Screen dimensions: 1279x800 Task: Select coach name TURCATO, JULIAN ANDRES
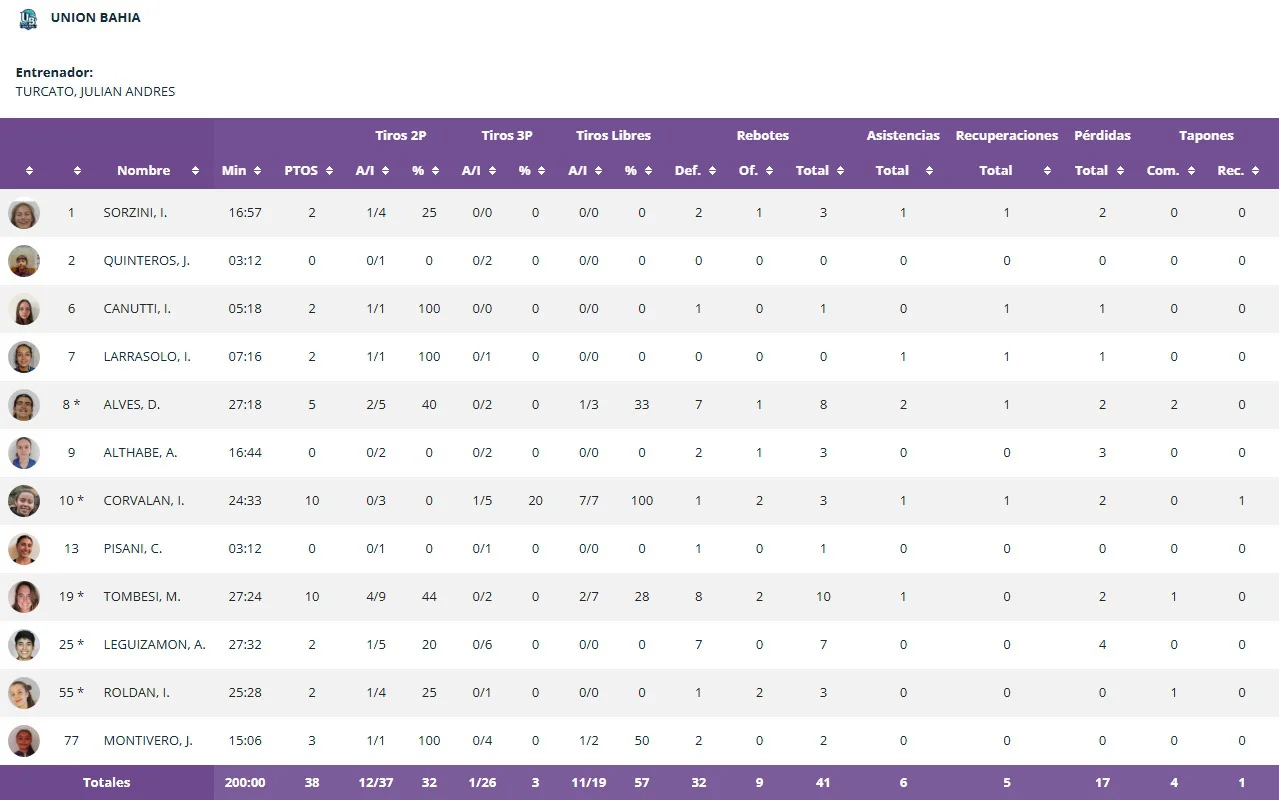tap(95, 92)
